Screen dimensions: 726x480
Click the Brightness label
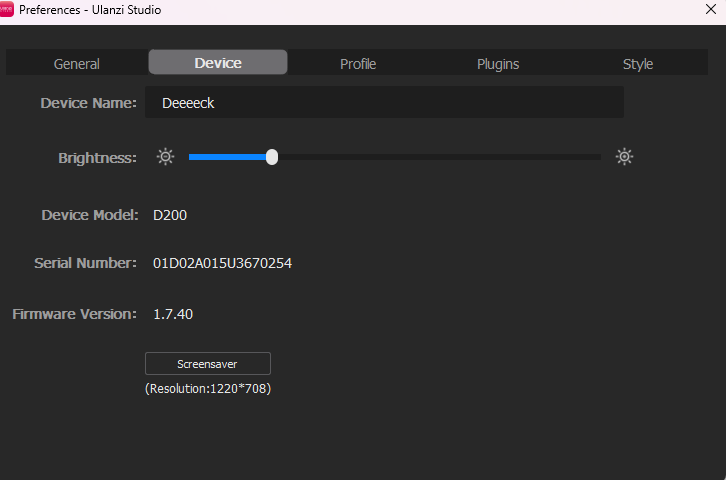click(97, 158)
